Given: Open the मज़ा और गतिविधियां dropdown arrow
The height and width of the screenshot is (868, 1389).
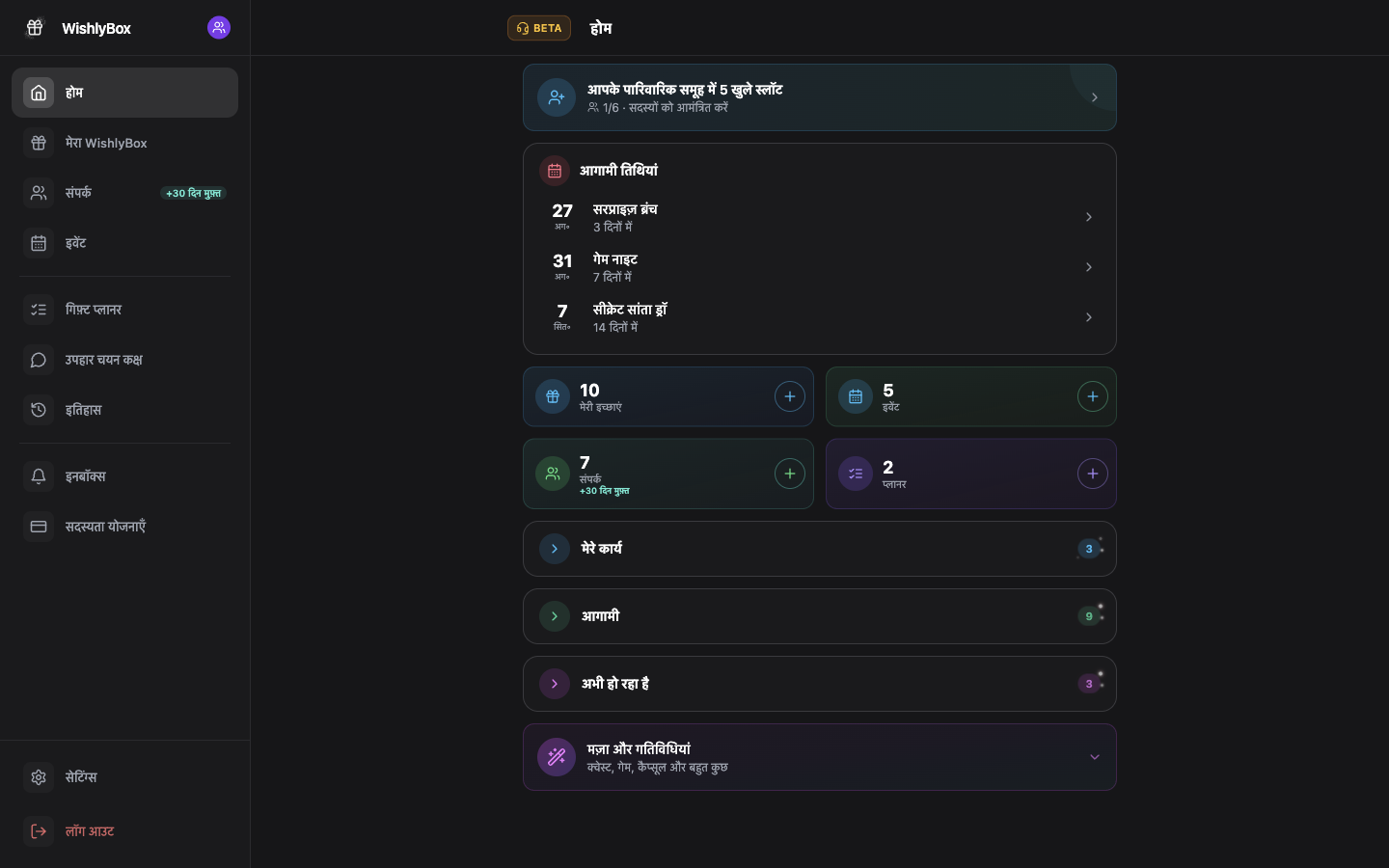Looking at the screenshot, I should point(1094,757).
